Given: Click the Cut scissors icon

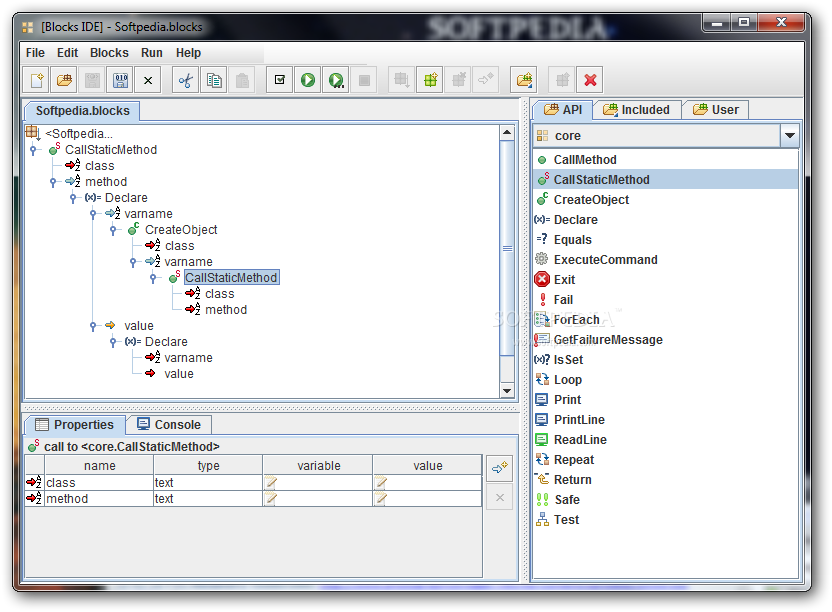Looking at the screenshot, I should [186, 80].
